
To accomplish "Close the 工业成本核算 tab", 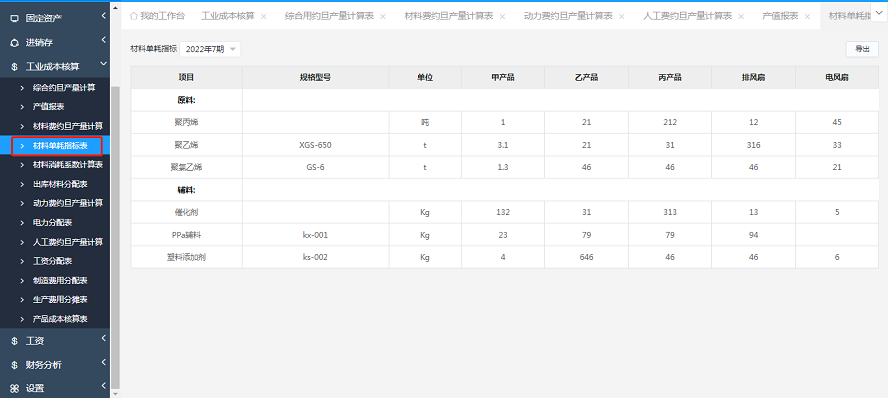I will click(x=263, y=16).
